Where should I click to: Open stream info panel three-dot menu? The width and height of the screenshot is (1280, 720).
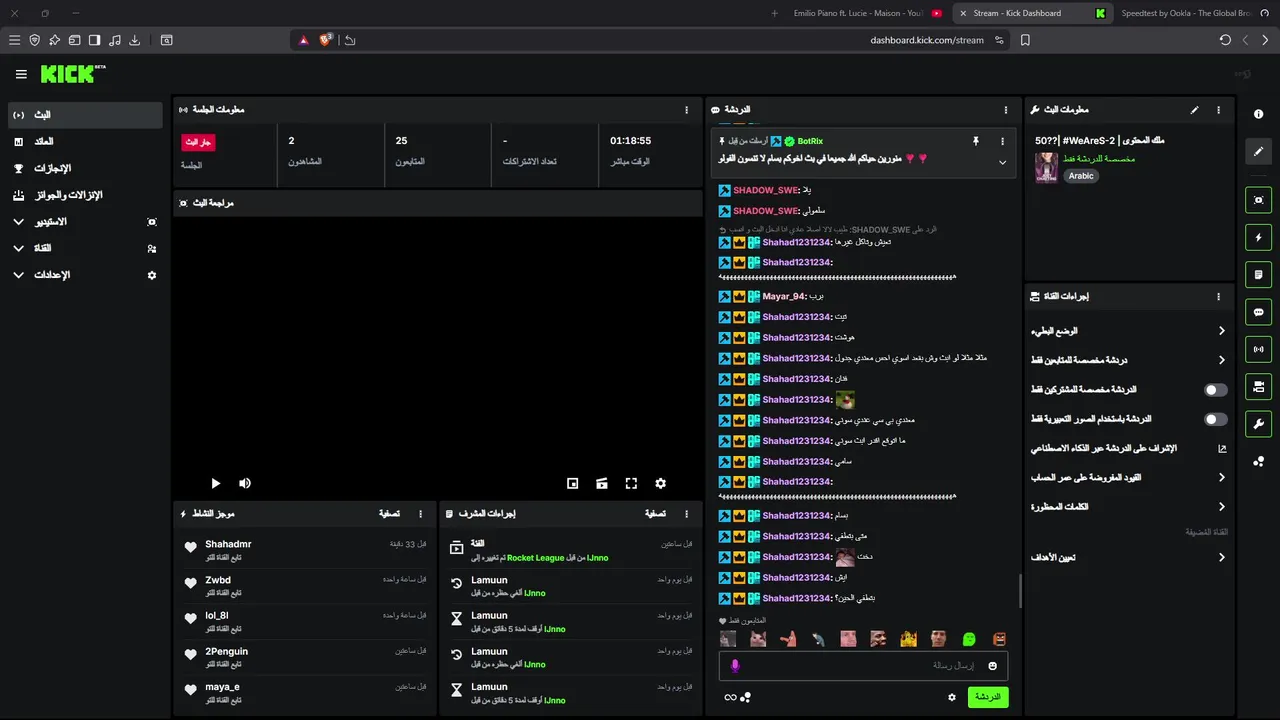click(1218, 110)
